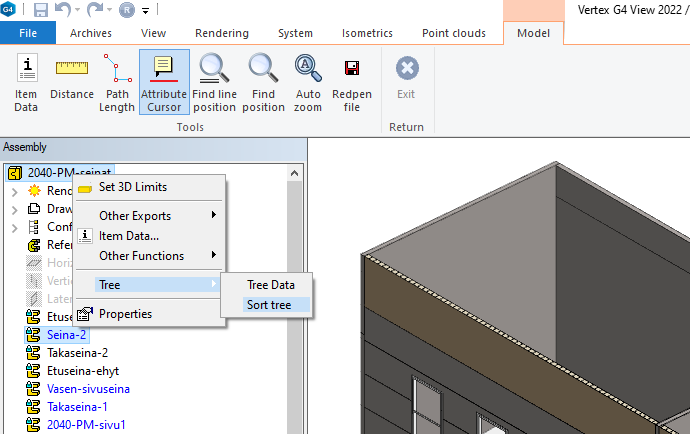Screen dimensions: 690x434
Task: Click Set 3D Limits menu entry
Action: tap(132, 187)
